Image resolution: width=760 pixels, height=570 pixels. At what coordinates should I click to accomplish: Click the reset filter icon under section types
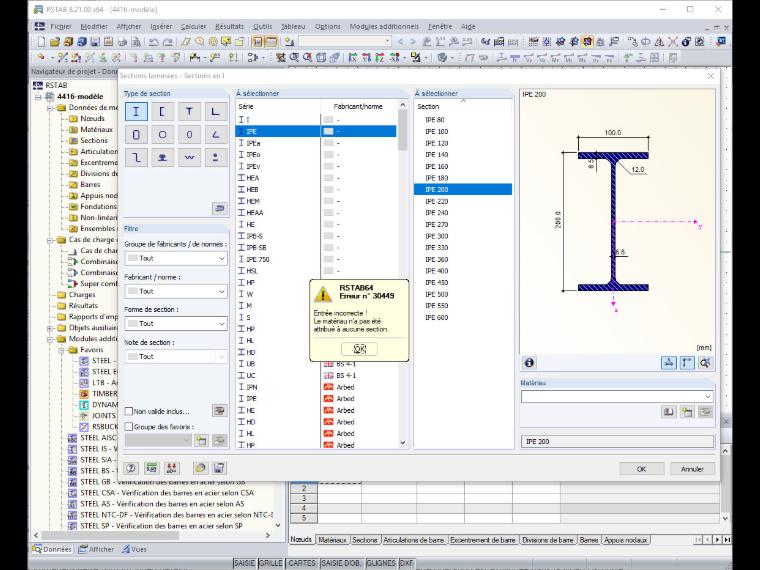(x=220, y=208)
